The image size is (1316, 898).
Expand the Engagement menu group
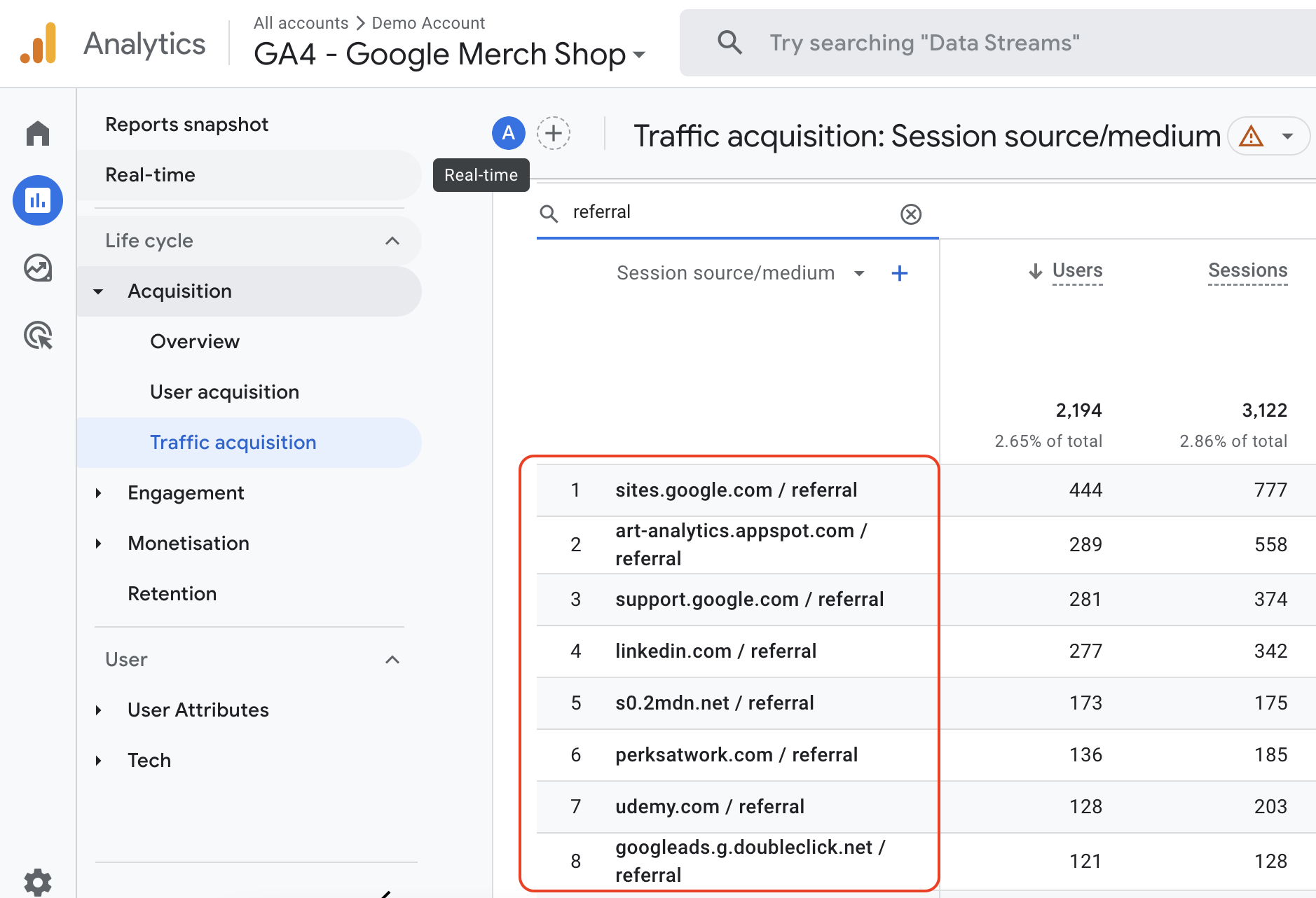click(98, 493)
